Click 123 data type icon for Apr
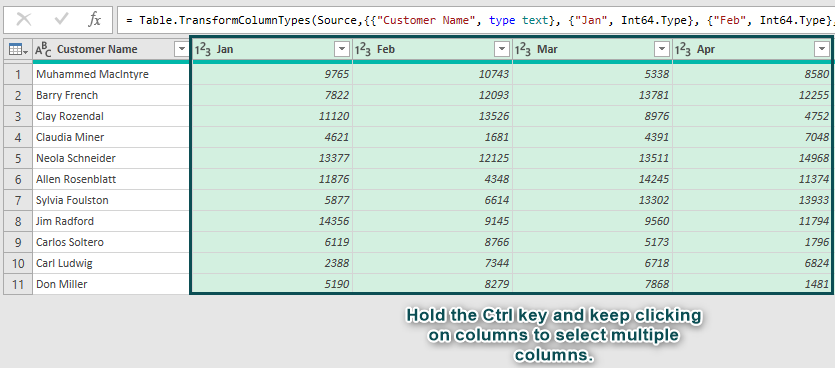The width and height of the screenshot is (835, 368). coord(683,50)
